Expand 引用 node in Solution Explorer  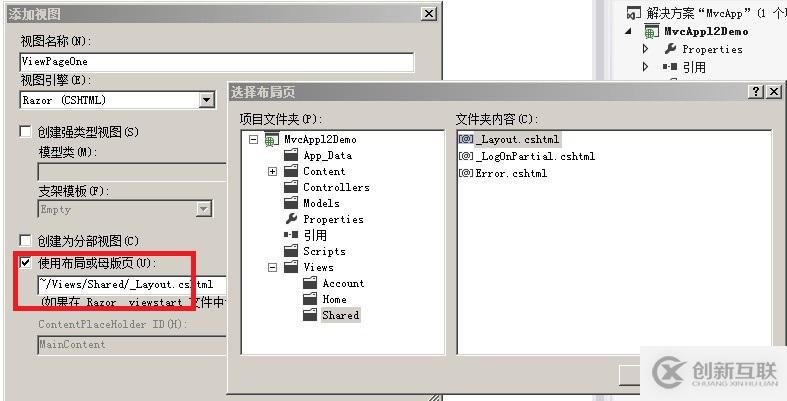point(646,66)
